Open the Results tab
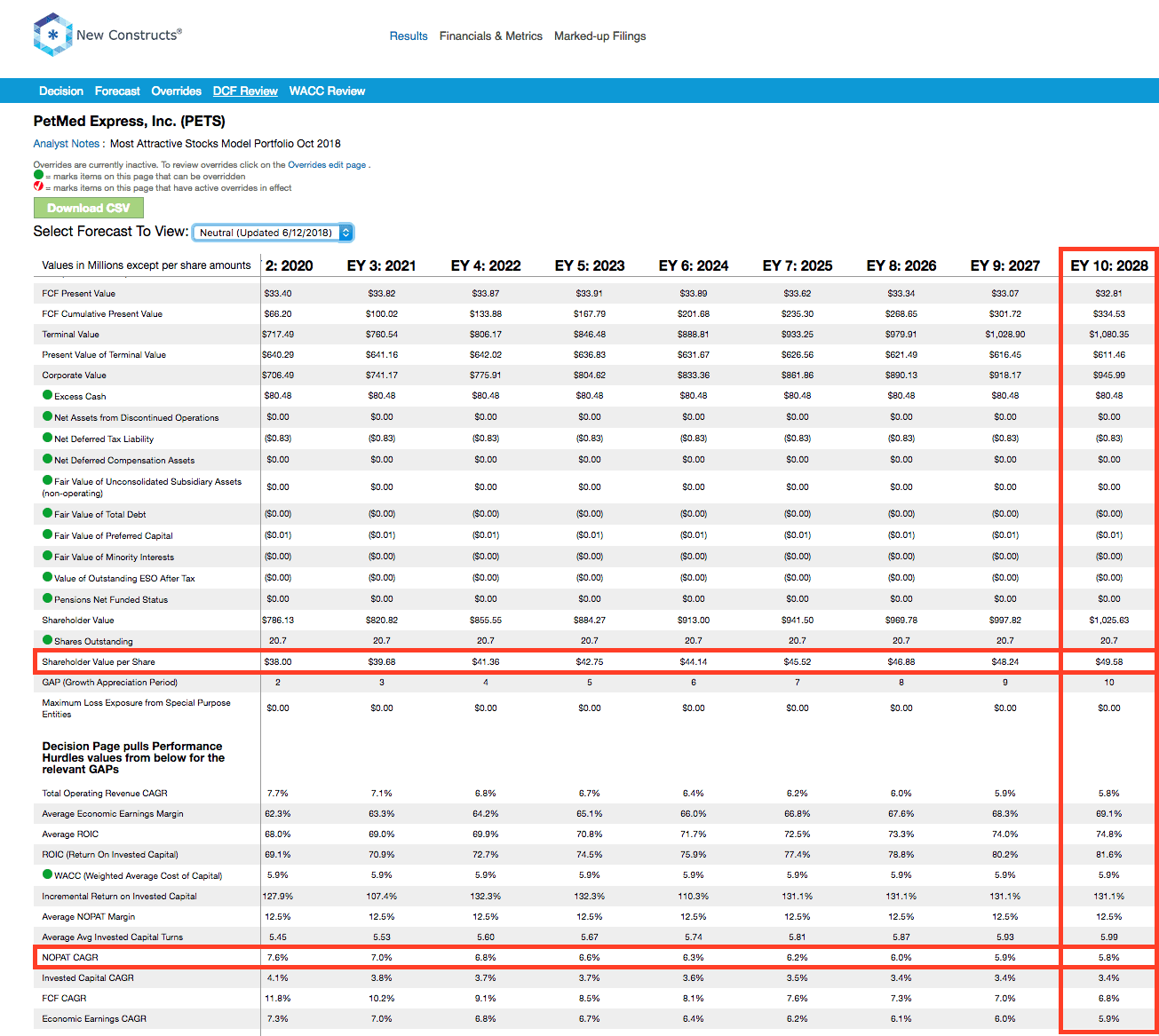The image size is (1159, 1036). 409,36
